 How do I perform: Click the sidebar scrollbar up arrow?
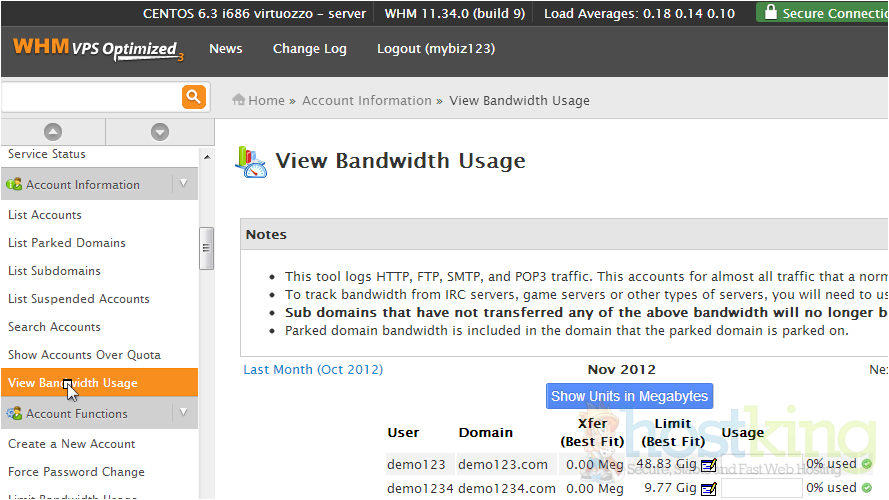click(207, 158)
